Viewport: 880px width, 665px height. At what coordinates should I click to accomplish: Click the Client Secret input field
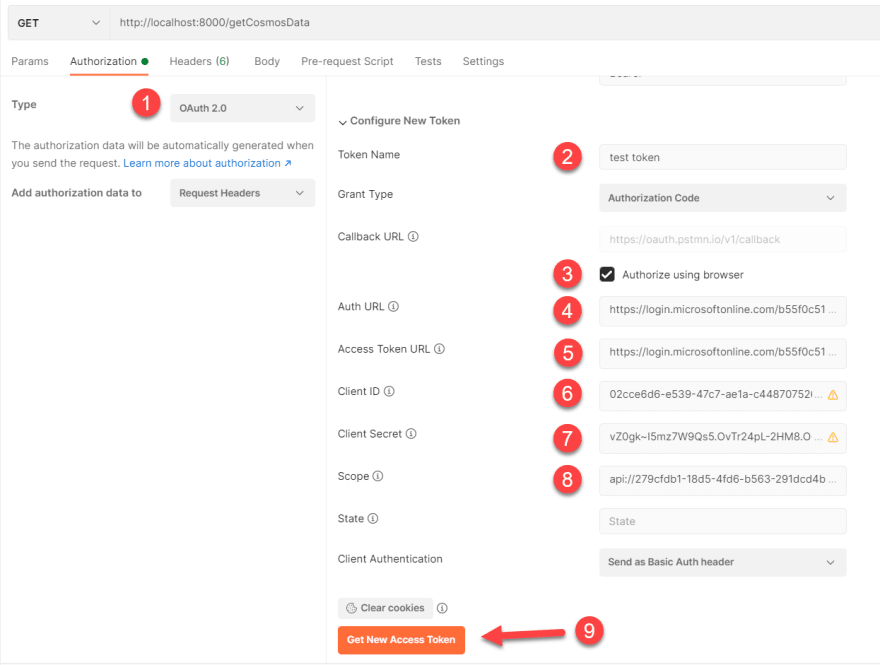[x=722, y=438]
